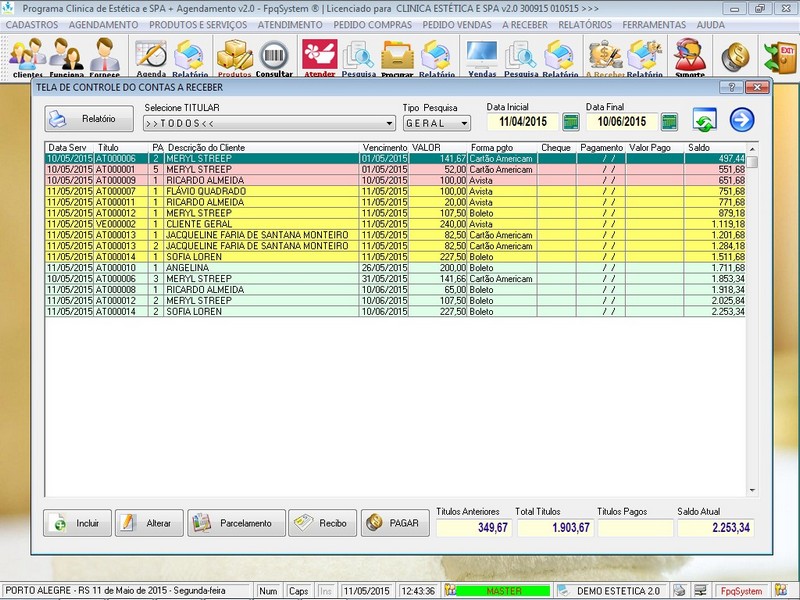This screenshot has width=800, height=600.
Task: Expand the Selecione TITULAR dropdown
Action: click(x=389, y=123)
